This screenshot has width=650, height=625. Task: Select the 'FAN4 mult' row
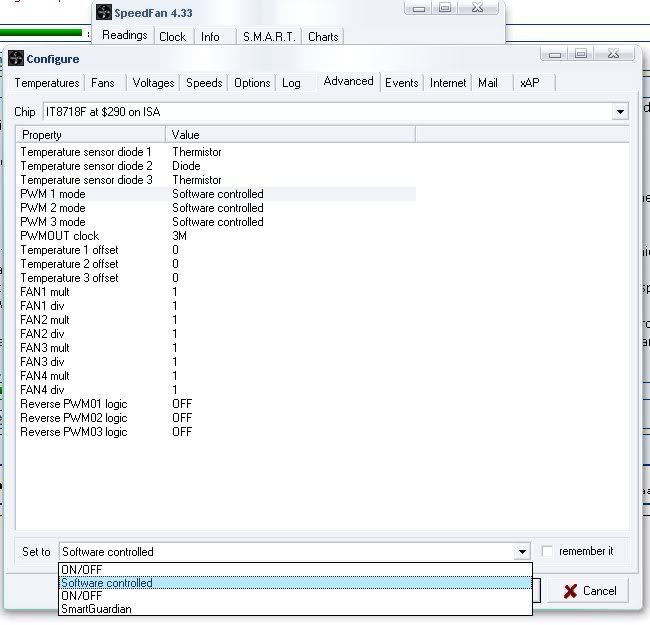point(216,376)
